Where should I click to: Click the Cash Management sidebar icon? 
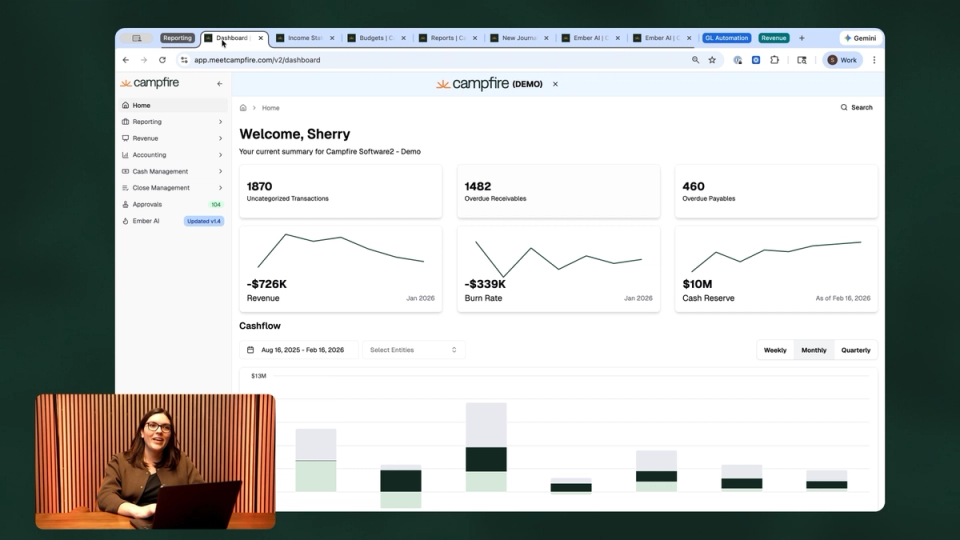[x=126, y=171]
